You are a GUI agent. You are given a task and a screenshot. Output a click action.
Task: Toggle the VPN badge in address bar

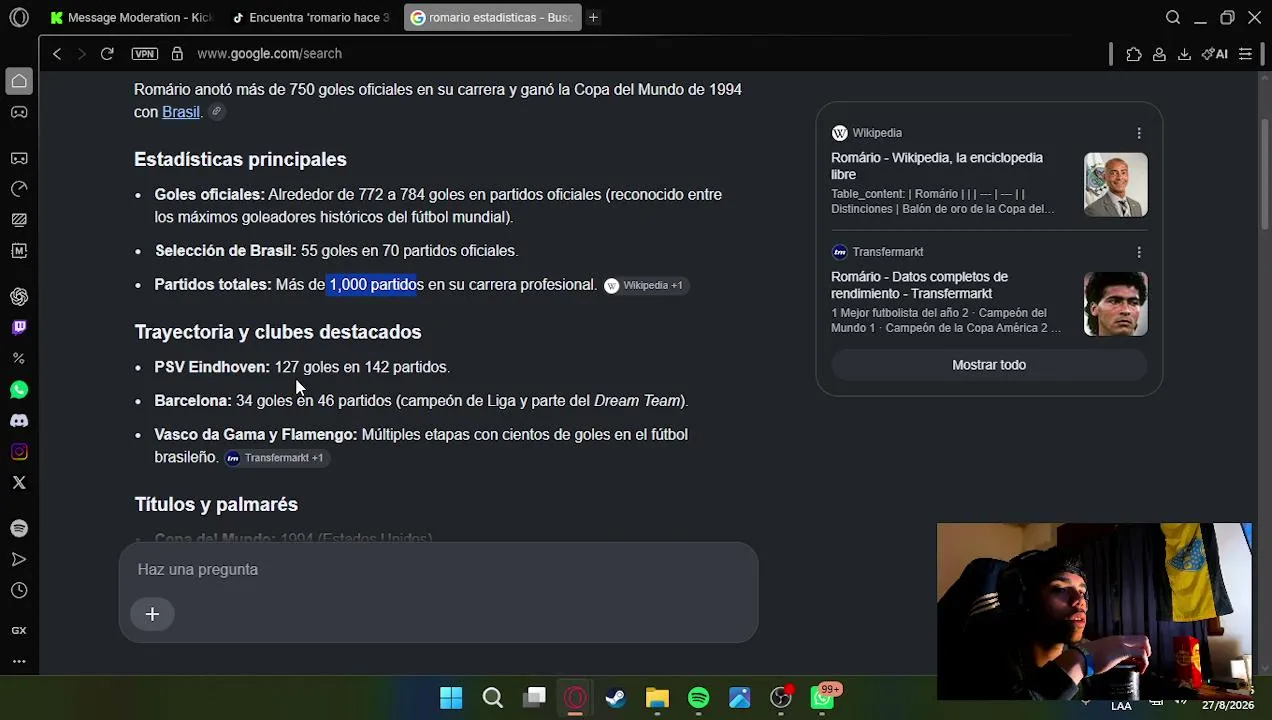click(144, 54)
